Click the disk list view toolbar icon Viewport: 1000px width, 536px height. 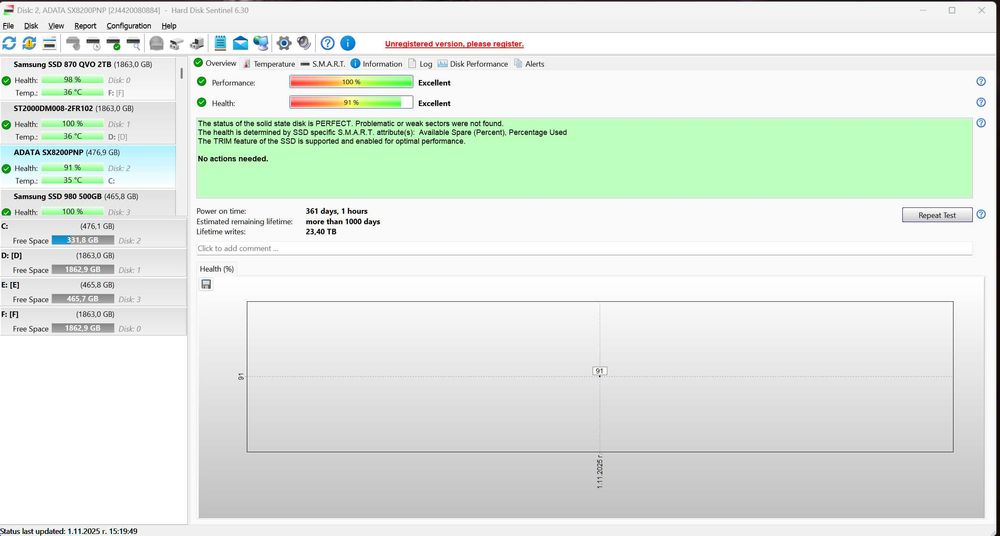coord(50,43)
